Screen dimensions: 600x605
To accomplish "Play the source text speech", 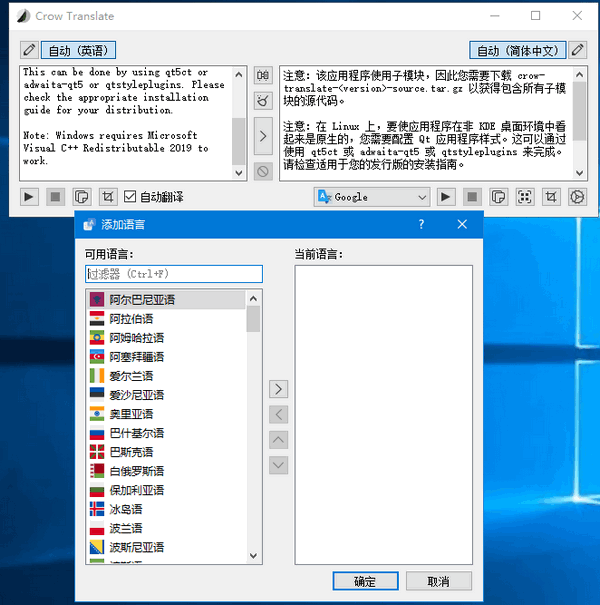I will tap(29, 197).
